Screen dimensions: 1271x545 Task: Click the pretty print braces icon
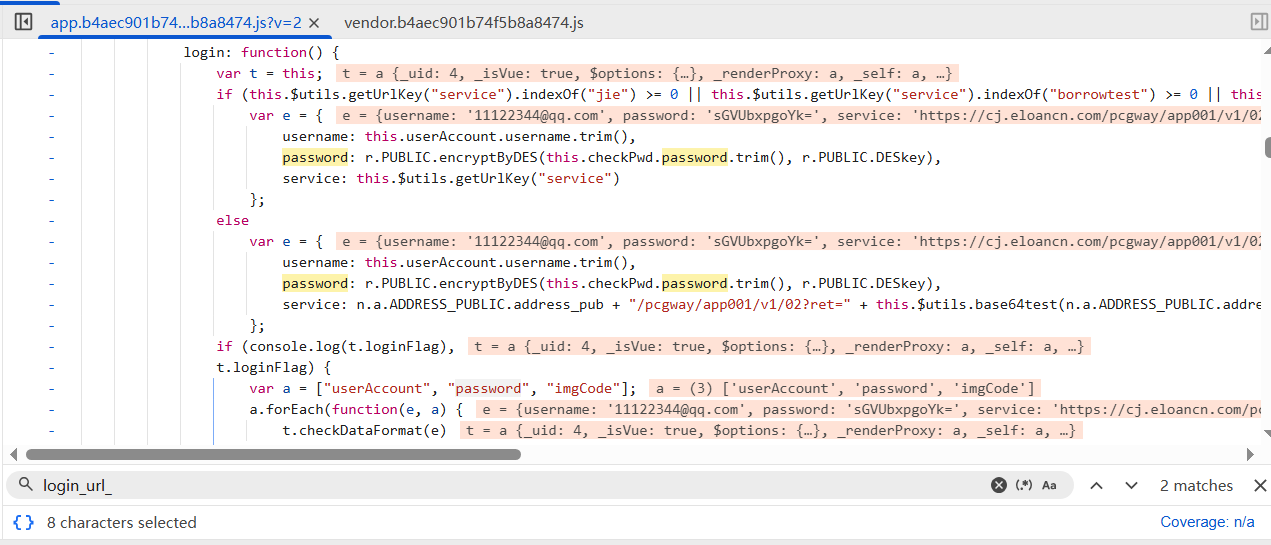point(24,522)
